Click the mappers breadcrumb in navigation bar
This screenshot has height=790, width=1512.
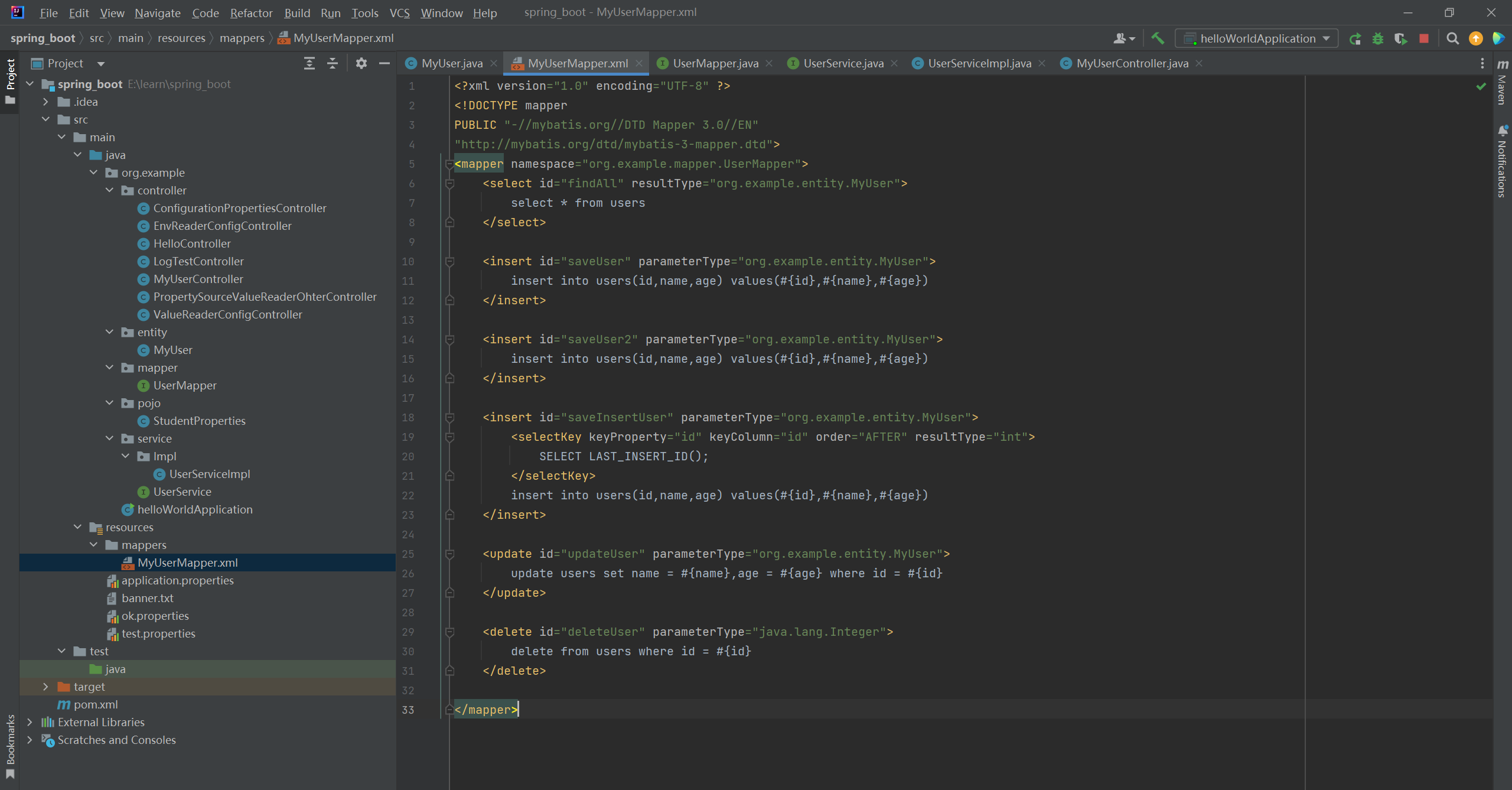[242, 38]
